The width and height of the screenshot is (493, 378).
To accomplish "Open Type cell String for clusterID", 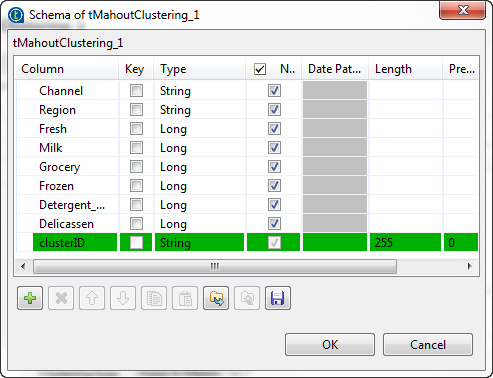I will pos(199,243).
